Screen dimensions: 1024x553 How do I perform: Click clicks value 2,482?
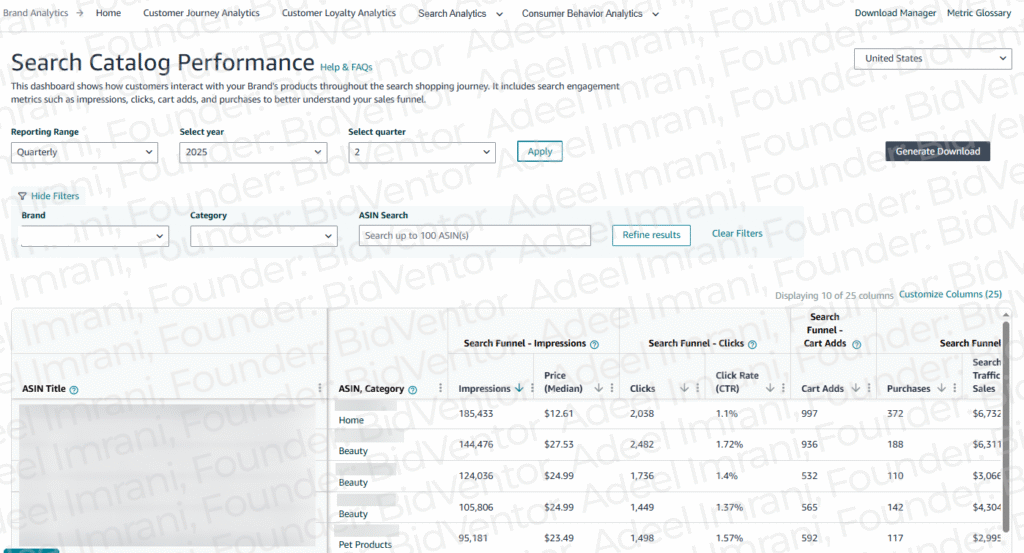(x=642, y=445)
